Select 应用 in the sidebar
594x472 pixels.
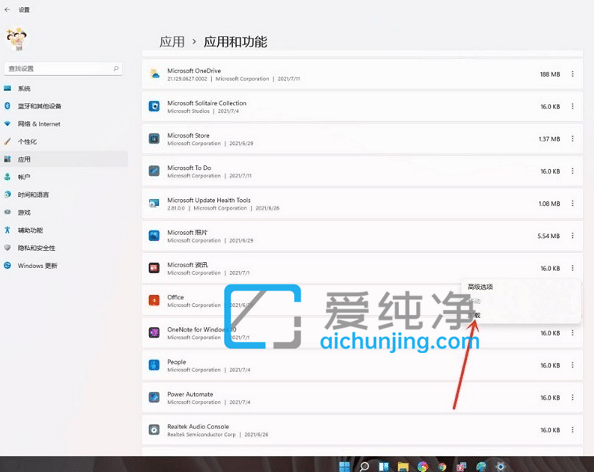click(x=64, y=159)
